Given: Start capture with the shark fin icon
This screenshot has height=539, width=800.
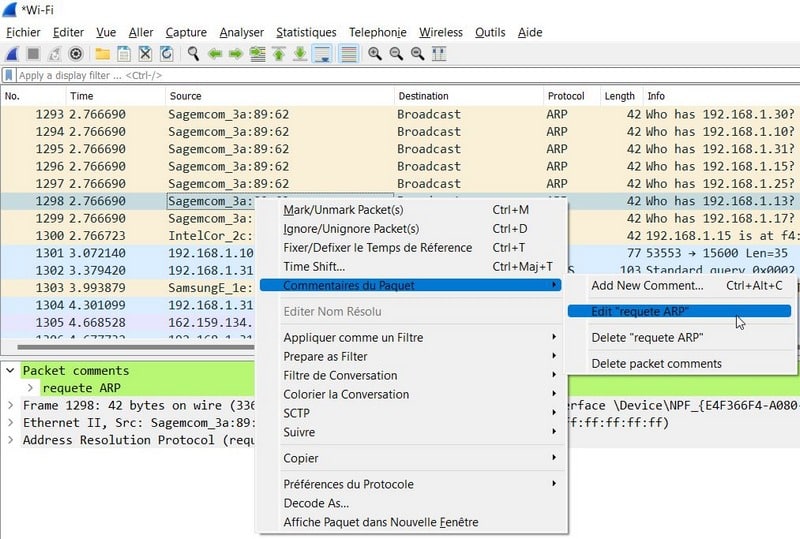Looking at the screenshot, I should [12, 54].
